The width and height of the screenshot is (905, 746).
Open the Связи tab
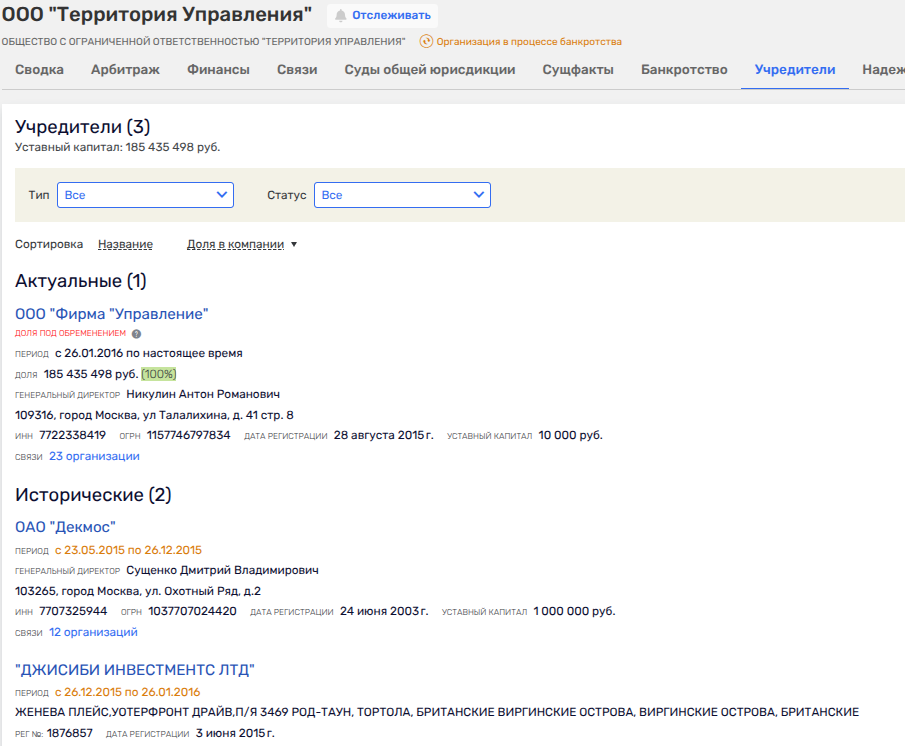pyautogui.click(x=297, y=70)
